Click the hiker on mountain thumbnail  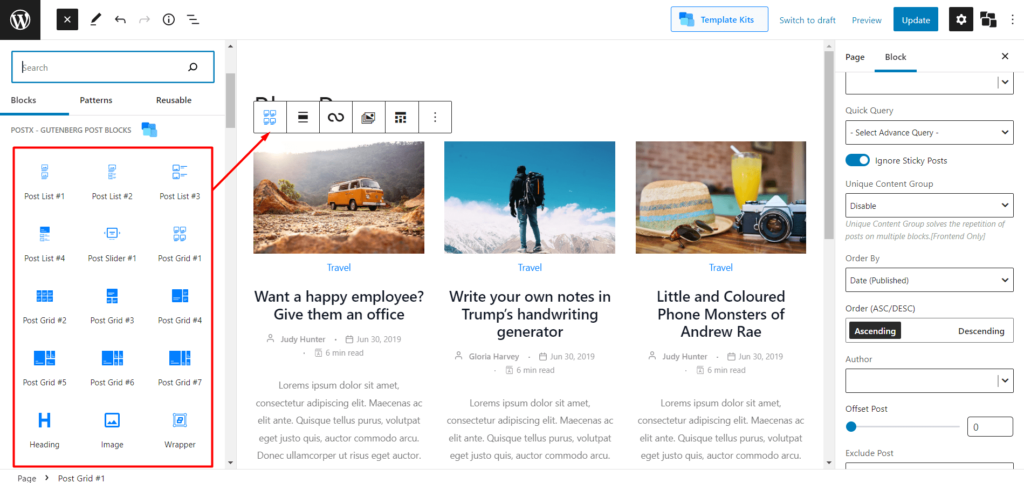point(530,197)
